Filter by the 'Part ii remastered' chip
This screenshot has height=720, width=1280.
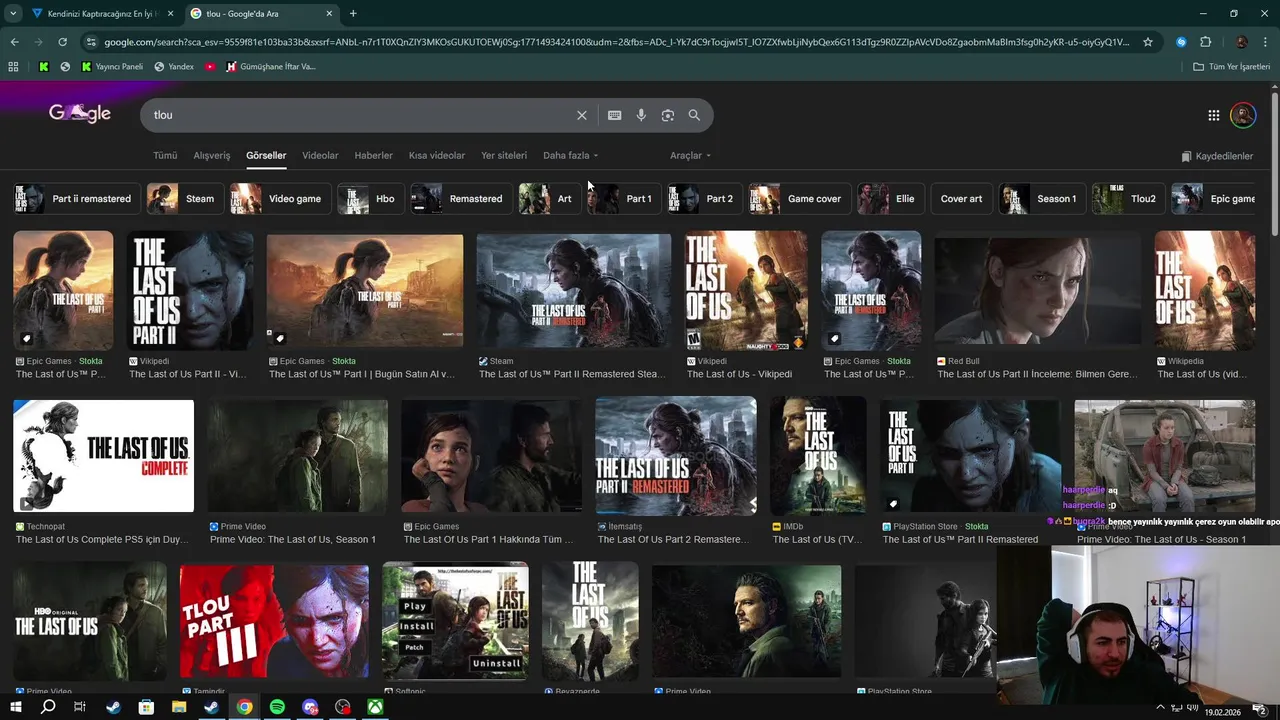pos(76,199)
